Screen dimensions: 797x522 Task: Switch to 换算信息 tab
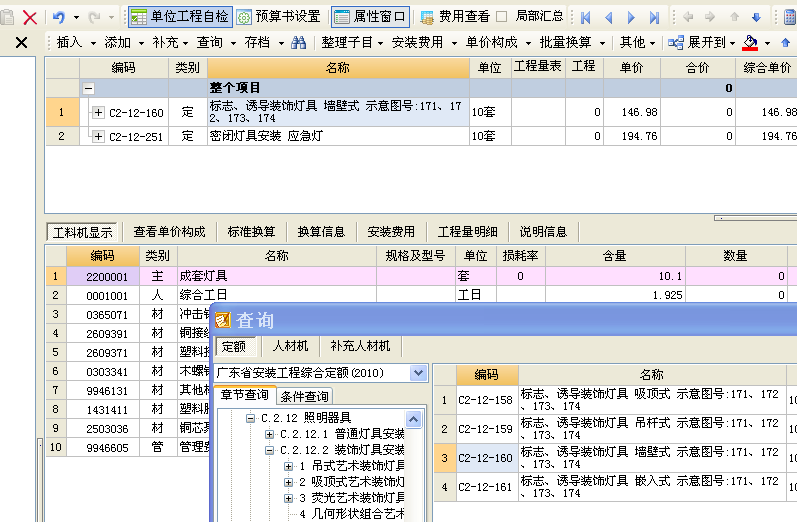pyautogui.click(x=321, y=232)
